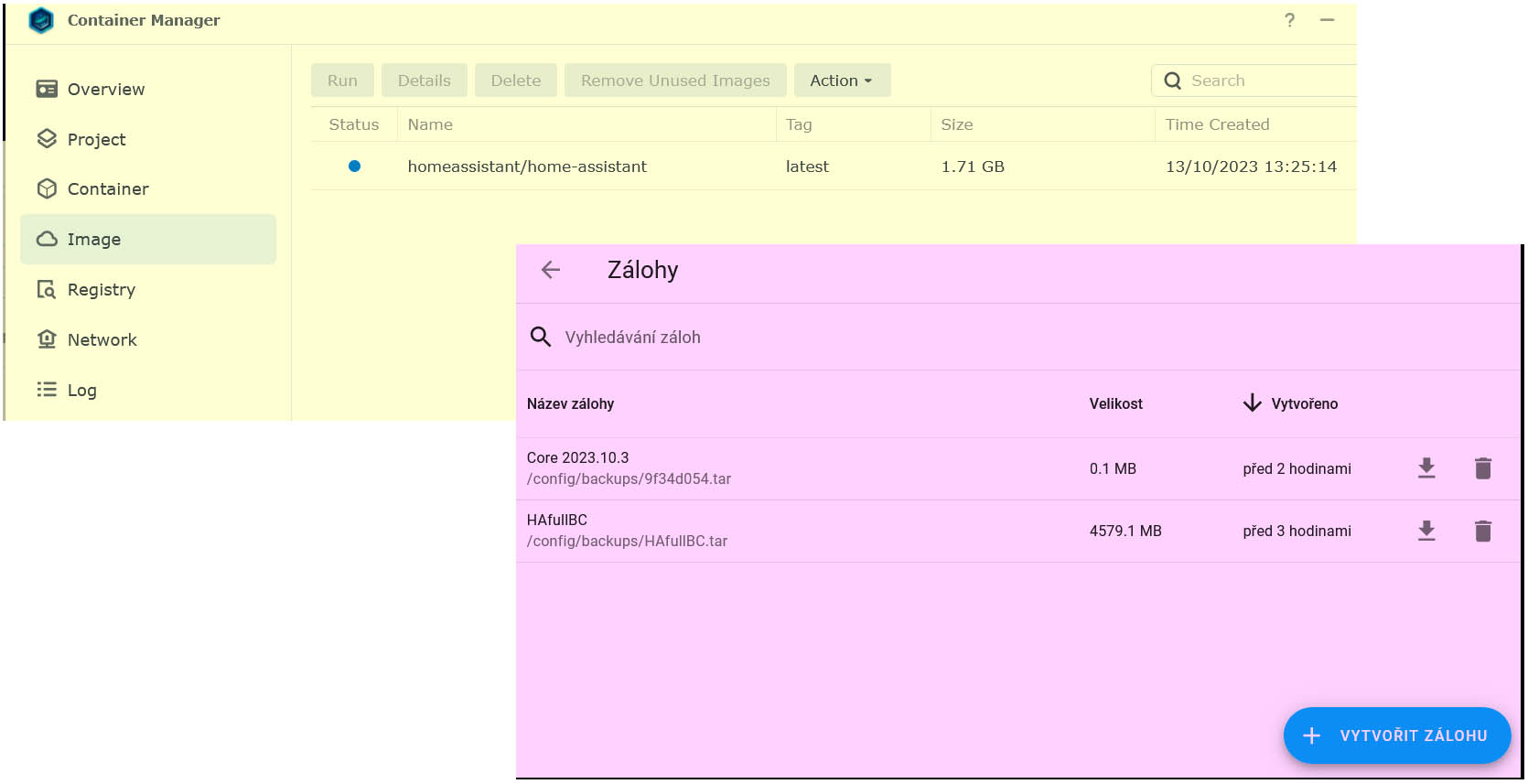Click the magnifier icon in backup search
Screen dimensions: 1528x784
pyautogui.click(x=541, y=337)
